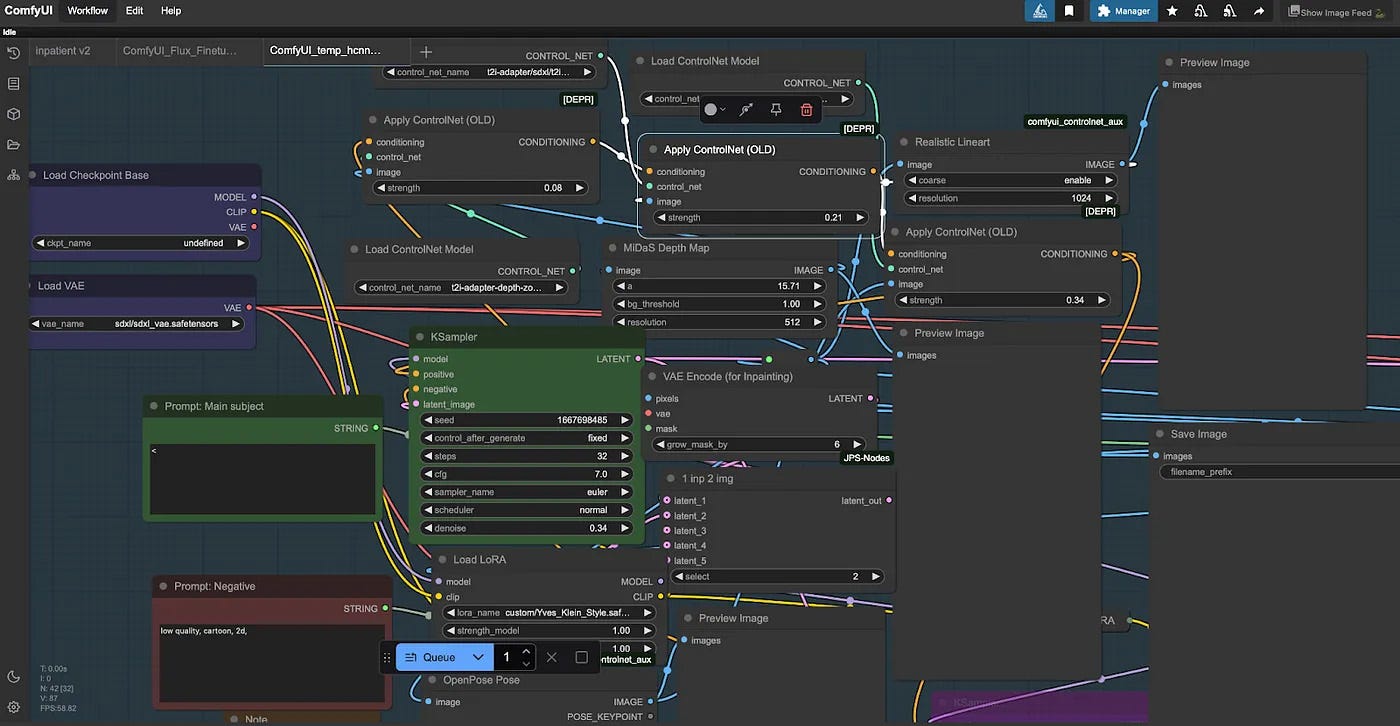The image size is (1400, 726).
Task: Open lora_name dropdown in Load LoRA
Action: click(x=549, y=613)
